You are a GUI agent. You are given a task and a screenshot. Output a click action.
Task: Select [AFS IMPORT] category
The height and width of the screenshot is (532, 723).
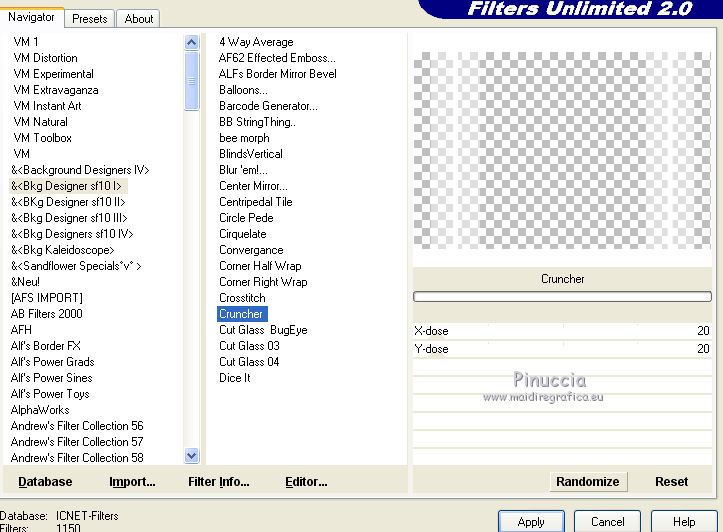click(47, 298)
